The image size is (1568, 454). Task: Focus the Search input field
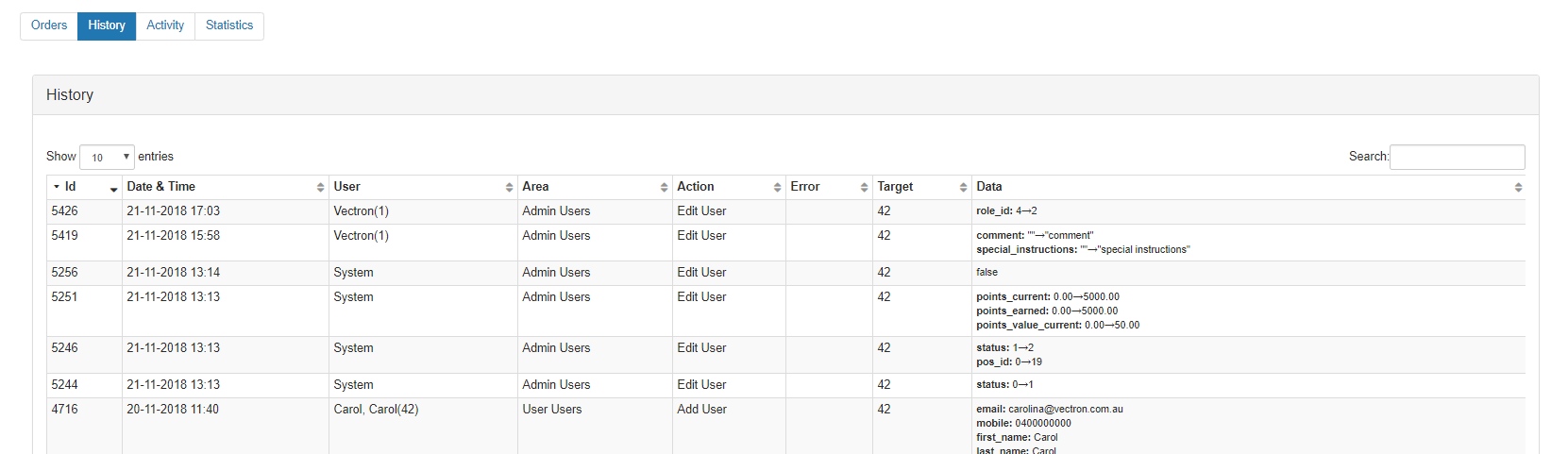tap(1457, 157)
